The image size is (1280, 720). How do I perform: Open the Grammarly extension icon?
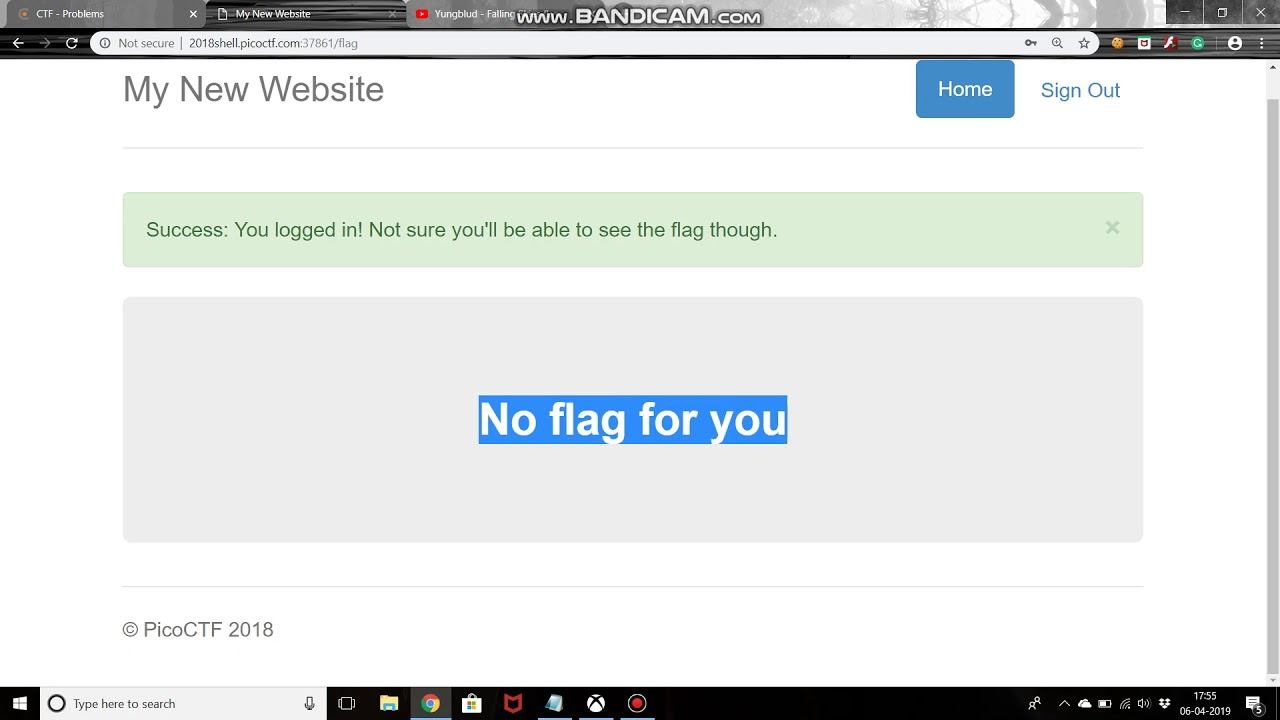click(1198, 43)
